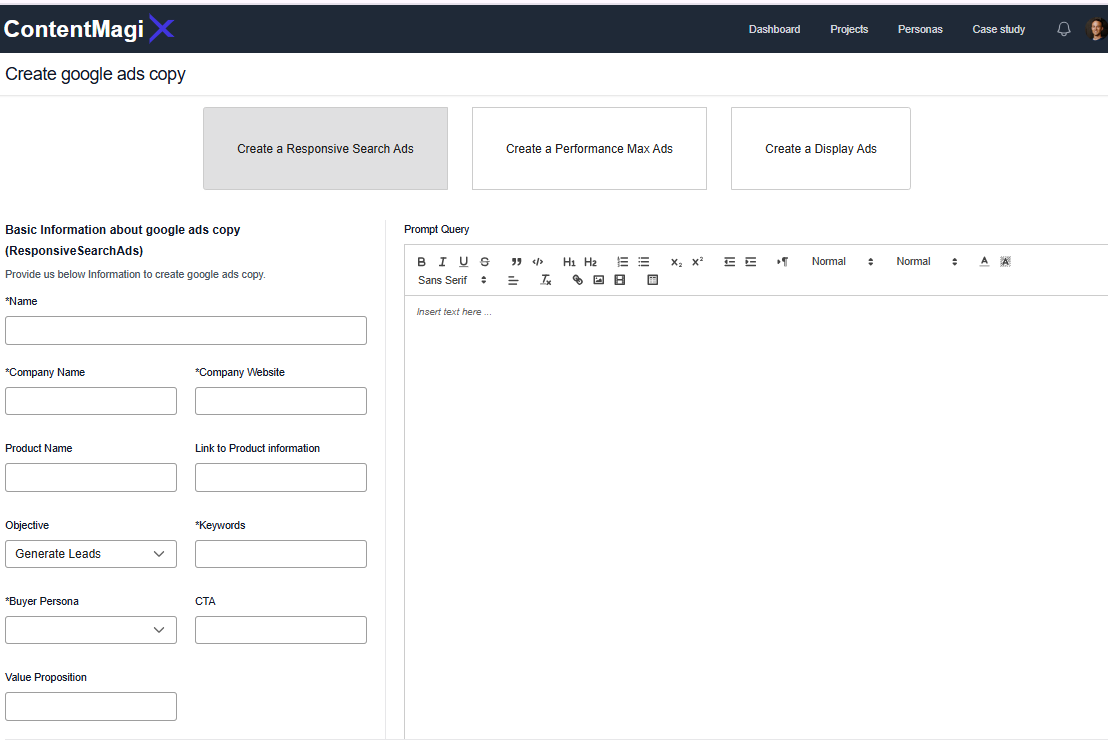Increase indent in editor
Image resolution: width=1108 pixels, height=747 pixels.
click(x=750, y=261)
